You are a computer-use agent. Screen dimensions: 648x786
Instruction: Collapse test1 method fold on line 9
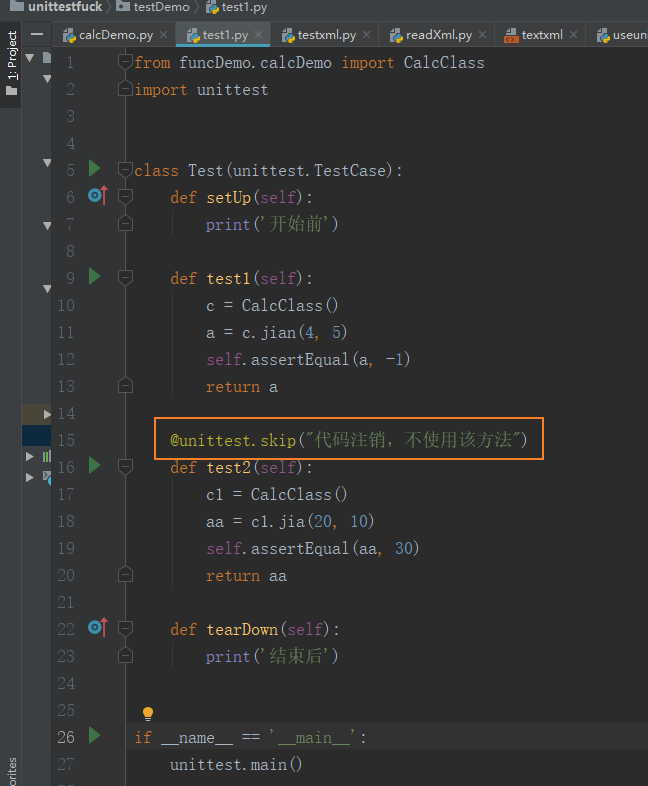coord(125,278)
